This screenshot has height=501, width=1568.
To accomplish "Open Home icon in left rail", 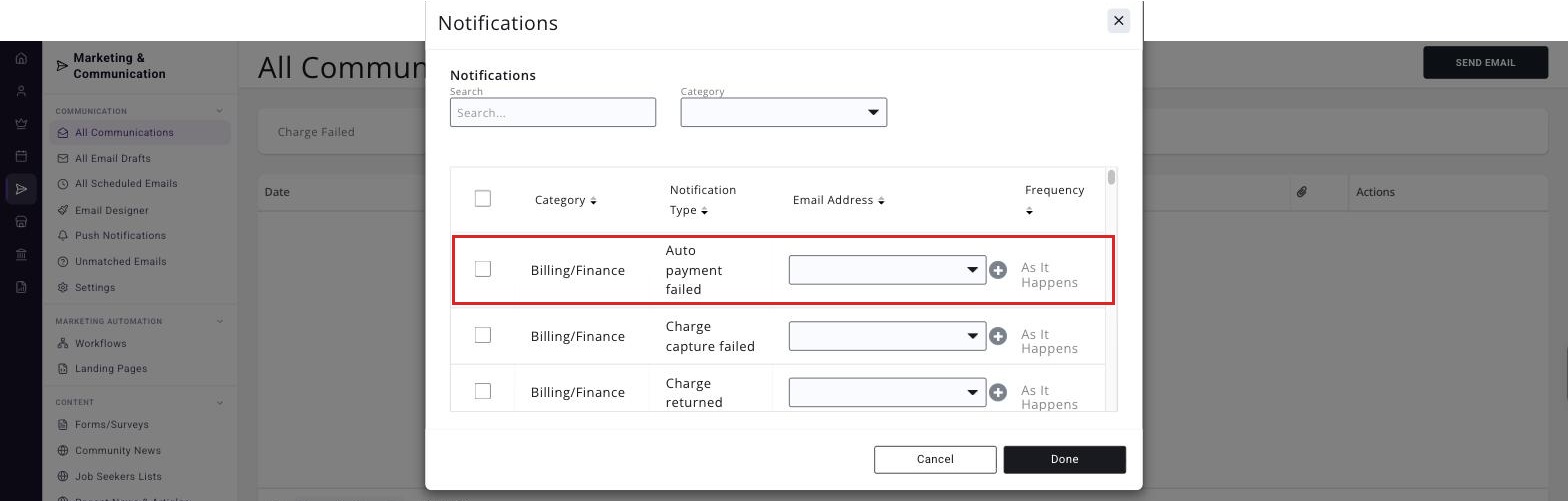I will pos(21,58).
